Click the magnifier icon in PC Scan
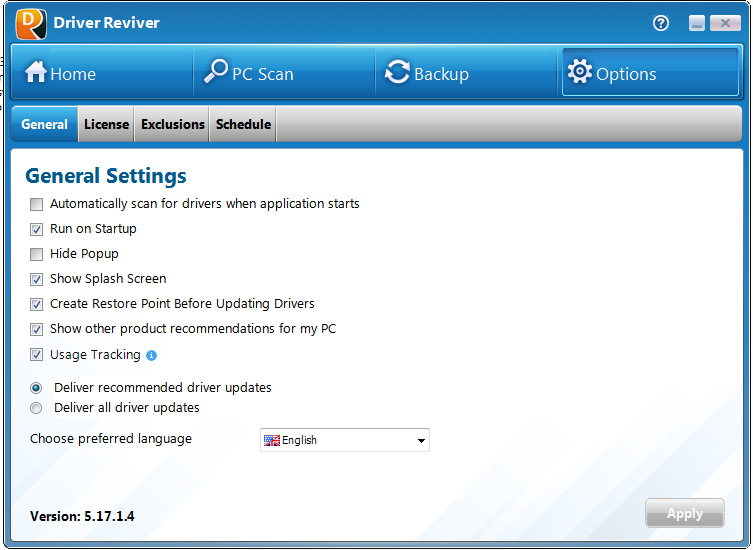Screen dimensions: 753x550 point(216,71)
